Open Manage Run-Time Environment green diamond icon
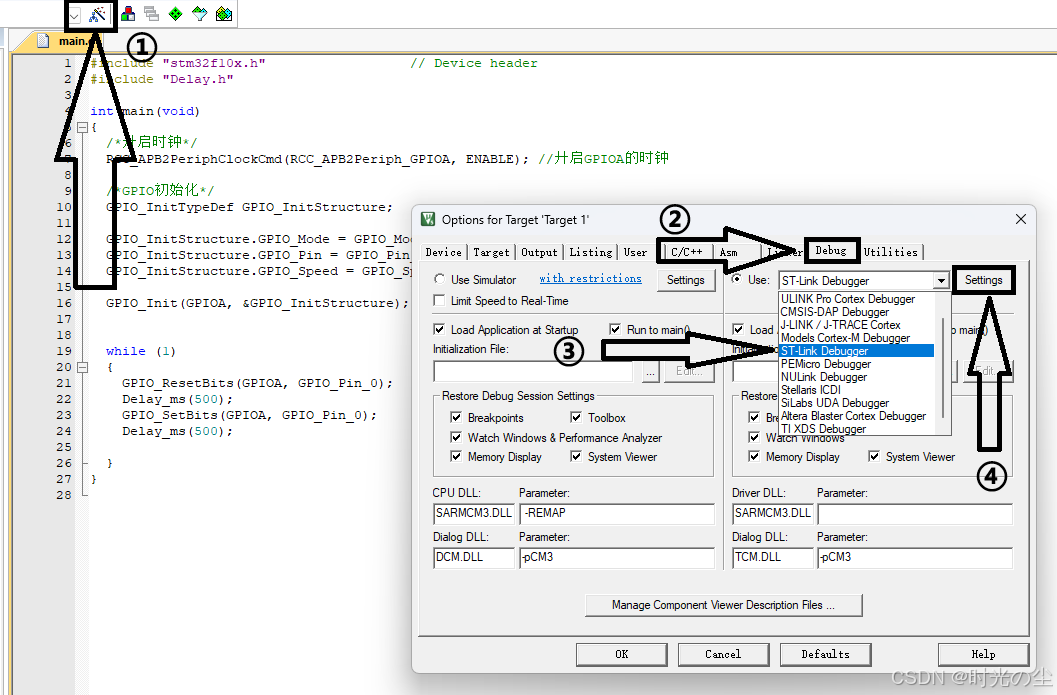The height and width of the screenshot is (695, 1057). pyautogui.click(x=175, y=13)
